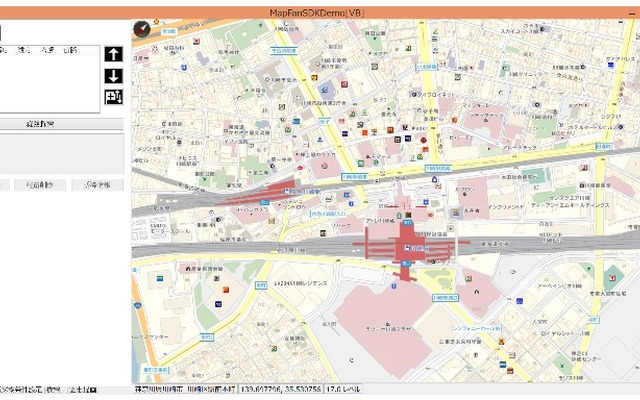Click the last column header in the list
640x400 pixels.
[70, 50]
